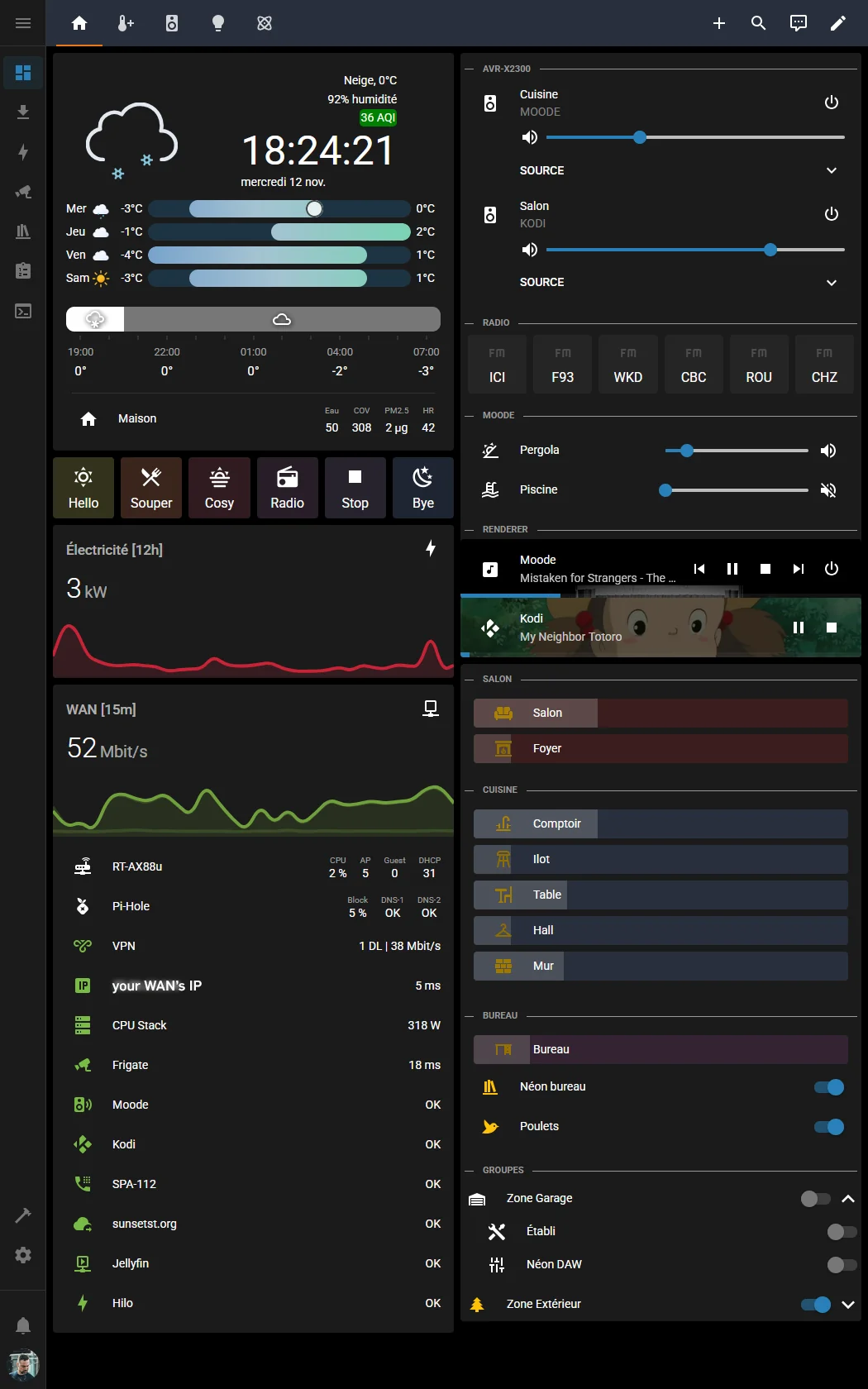Power off the Cuisine speaker

tap(831, 103)
